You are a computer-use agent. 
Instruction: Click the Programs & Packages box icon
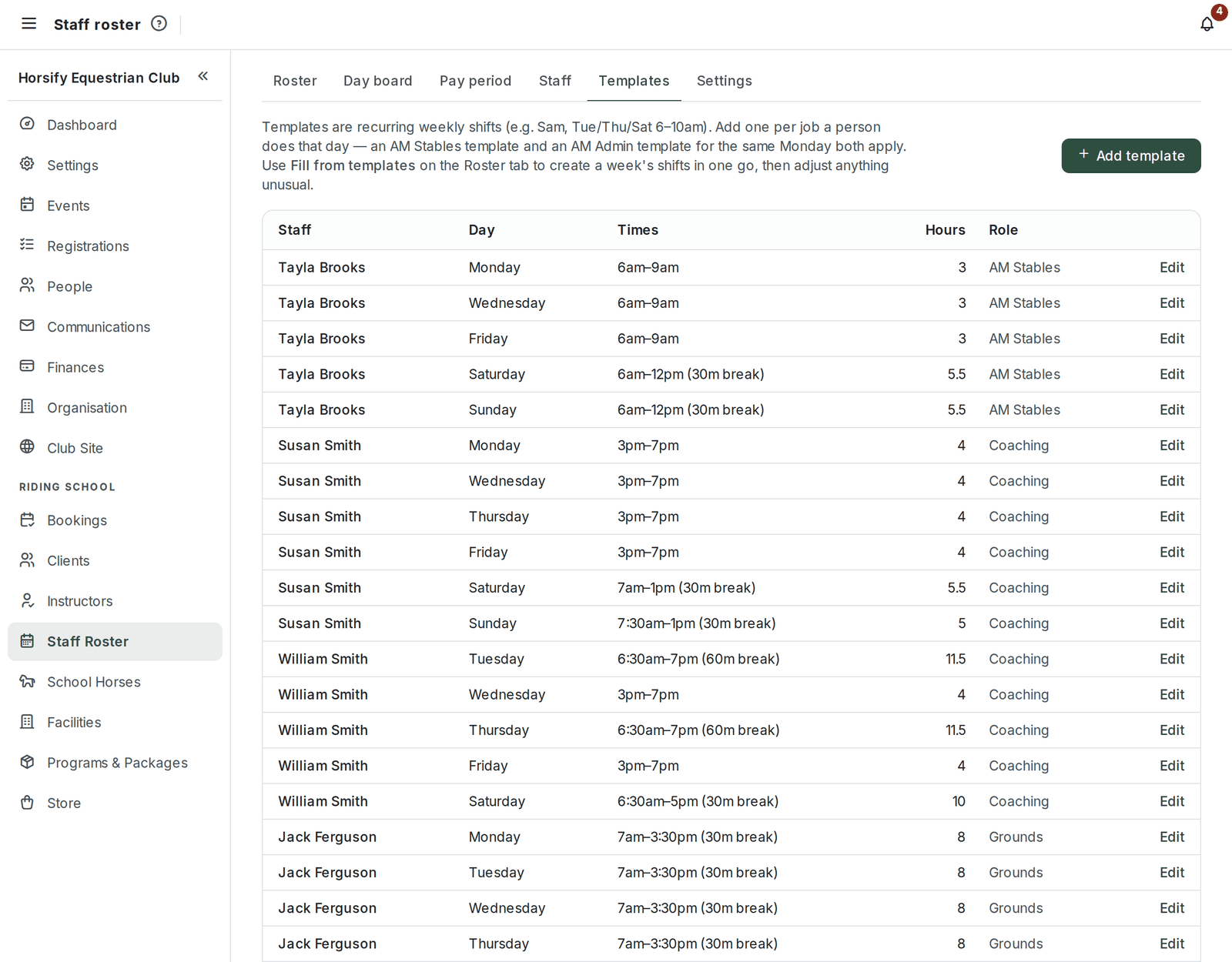pyautogui.click(x=27, y=762)
